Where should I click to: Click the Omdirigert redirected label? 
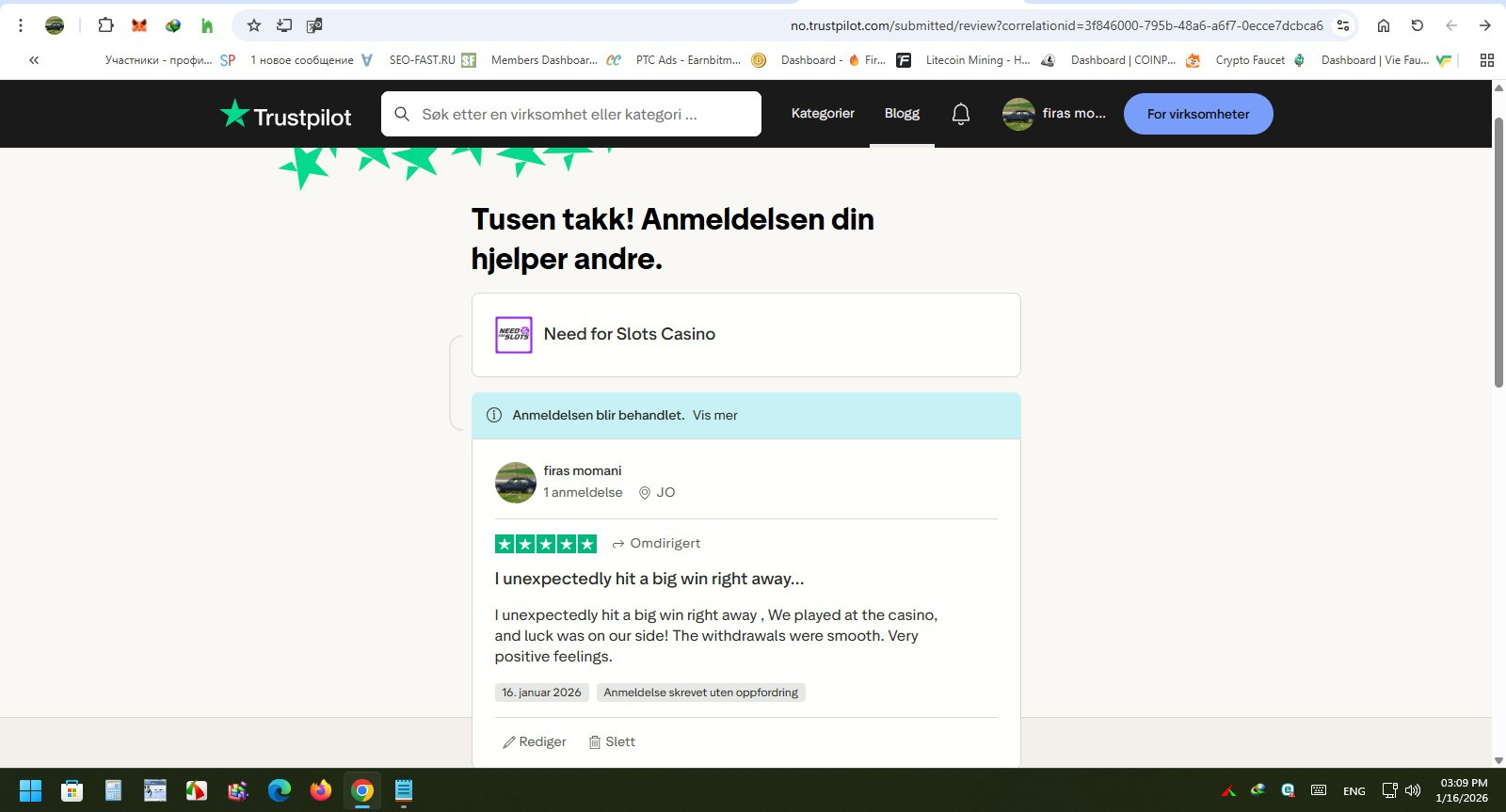tap(656, 544)
